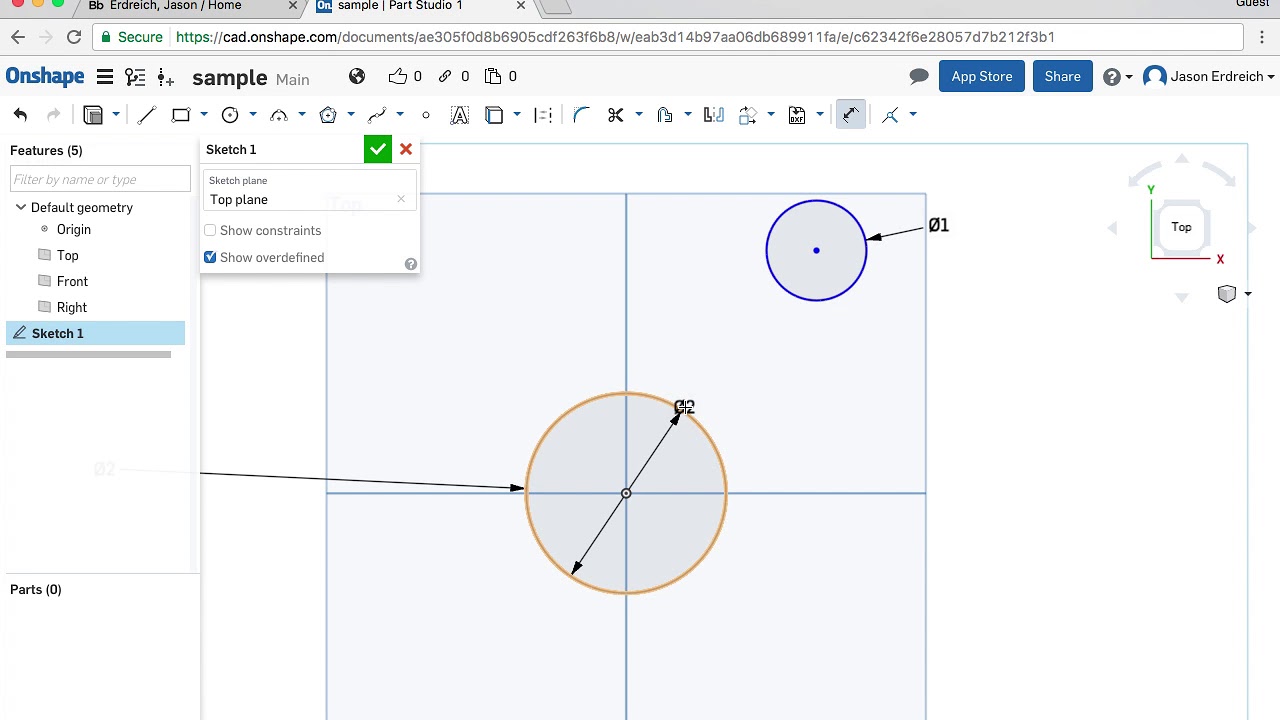
Task: Click the Trim scissors tool
Action: [x=616, y=115]
